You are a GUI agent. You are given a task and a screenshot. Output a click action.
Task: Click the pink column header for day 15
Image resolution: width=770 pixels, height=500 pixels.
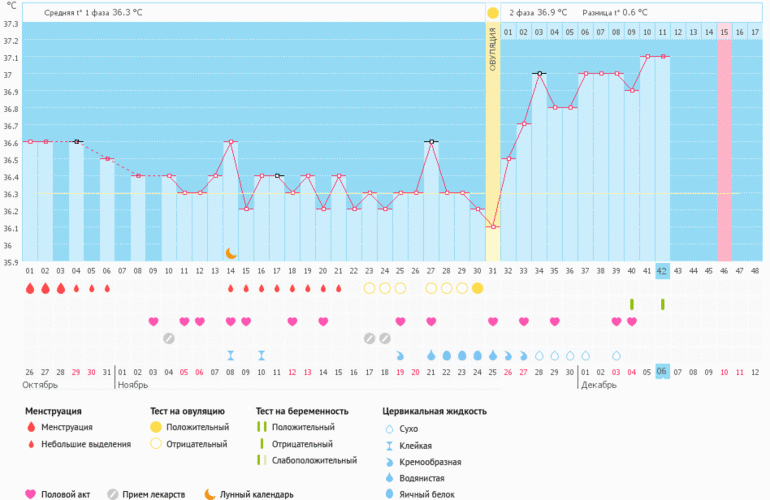724,32
